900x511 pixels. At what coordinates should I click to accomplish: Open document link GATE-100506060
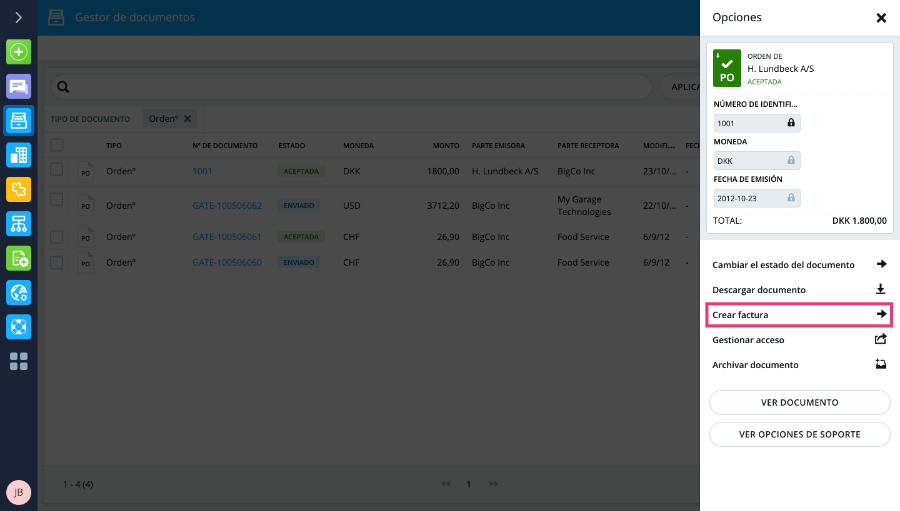pos(227,262)
